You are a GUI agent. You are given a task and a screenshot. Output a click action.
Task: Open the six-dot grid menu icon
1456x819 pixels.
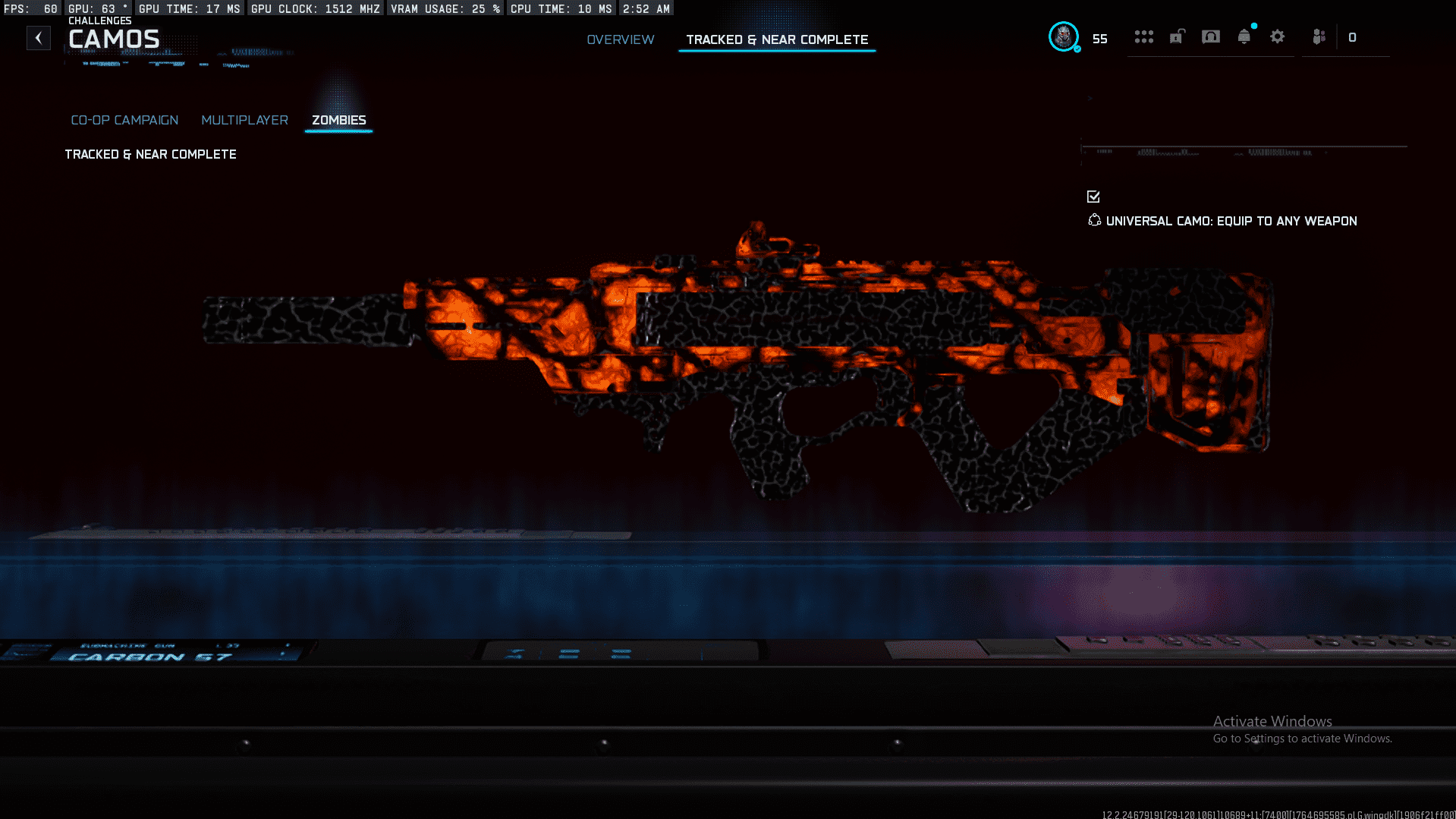pyautogui.click(x=1143, y=36)
